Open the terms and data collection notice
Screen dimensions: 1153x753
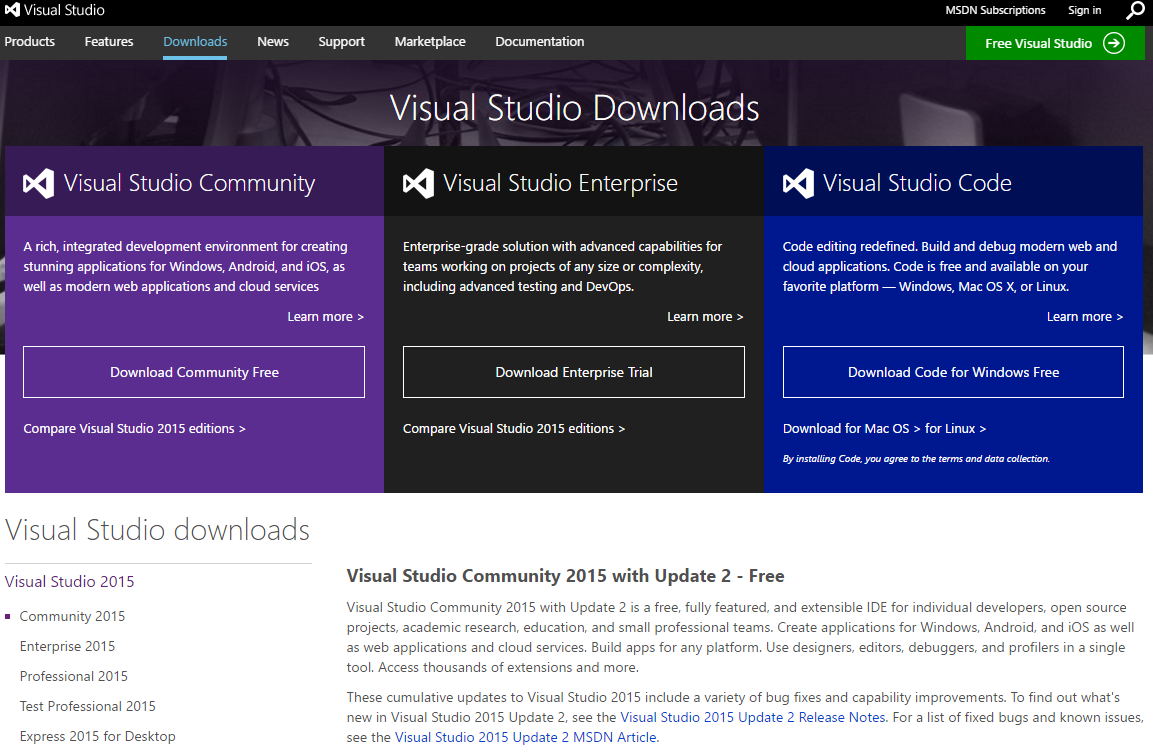(916, 459)
